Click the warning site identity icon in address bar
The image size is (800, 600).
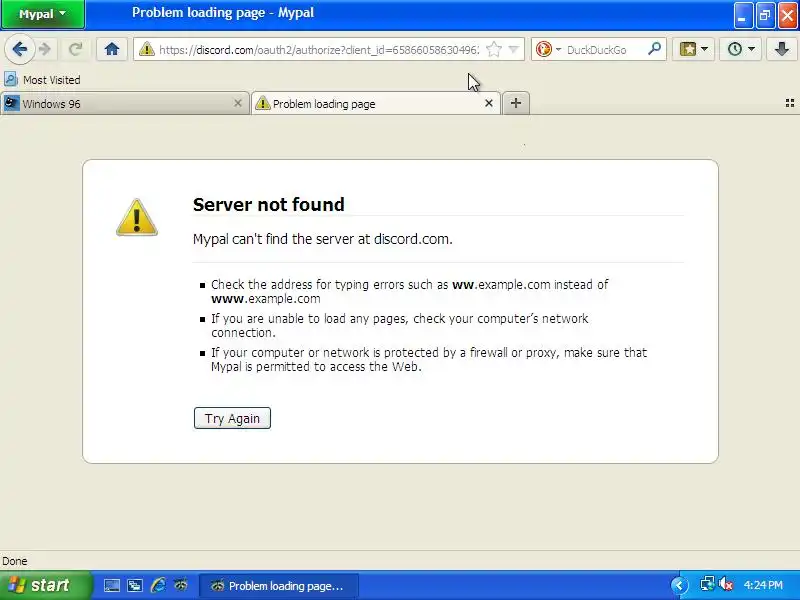[146, 49]
